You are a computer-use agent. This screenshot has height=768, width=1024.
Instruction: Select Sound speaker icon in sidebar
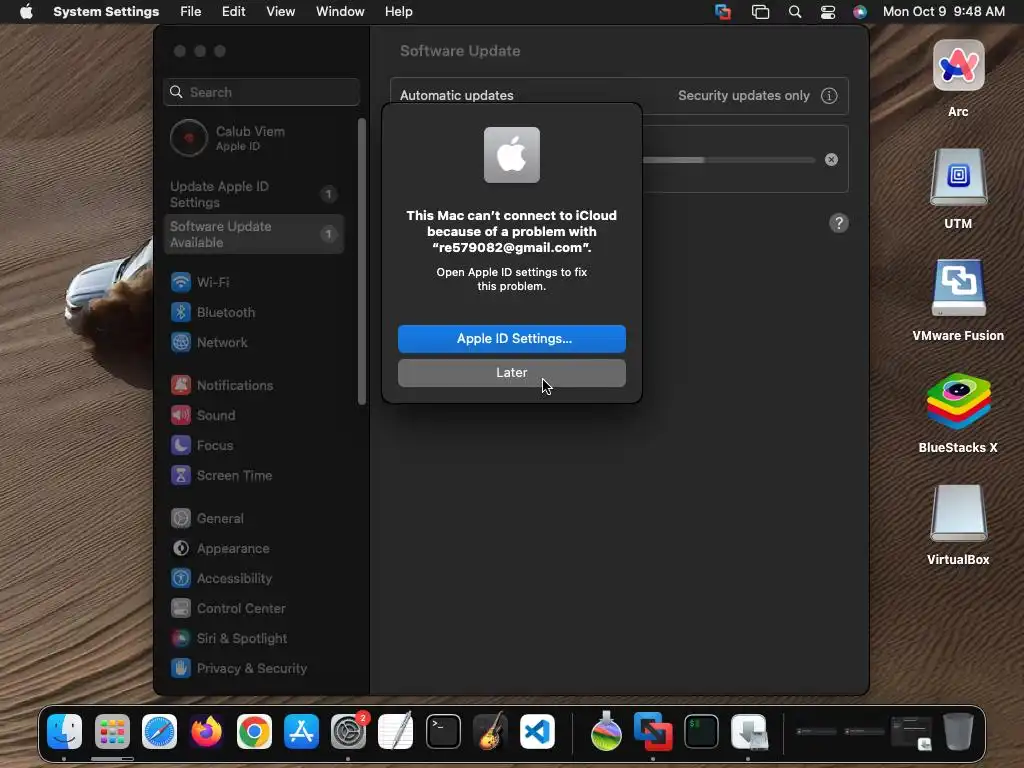coord(181,415)
